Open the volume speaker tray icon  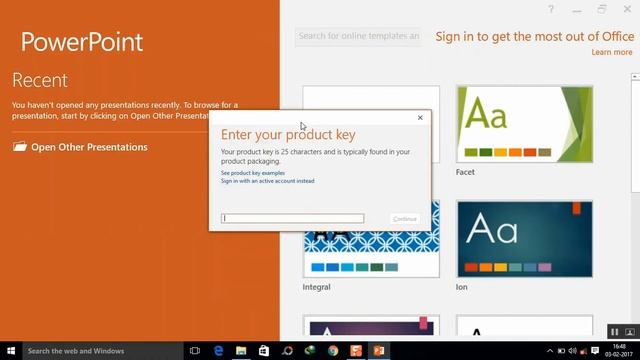[572, 351]
